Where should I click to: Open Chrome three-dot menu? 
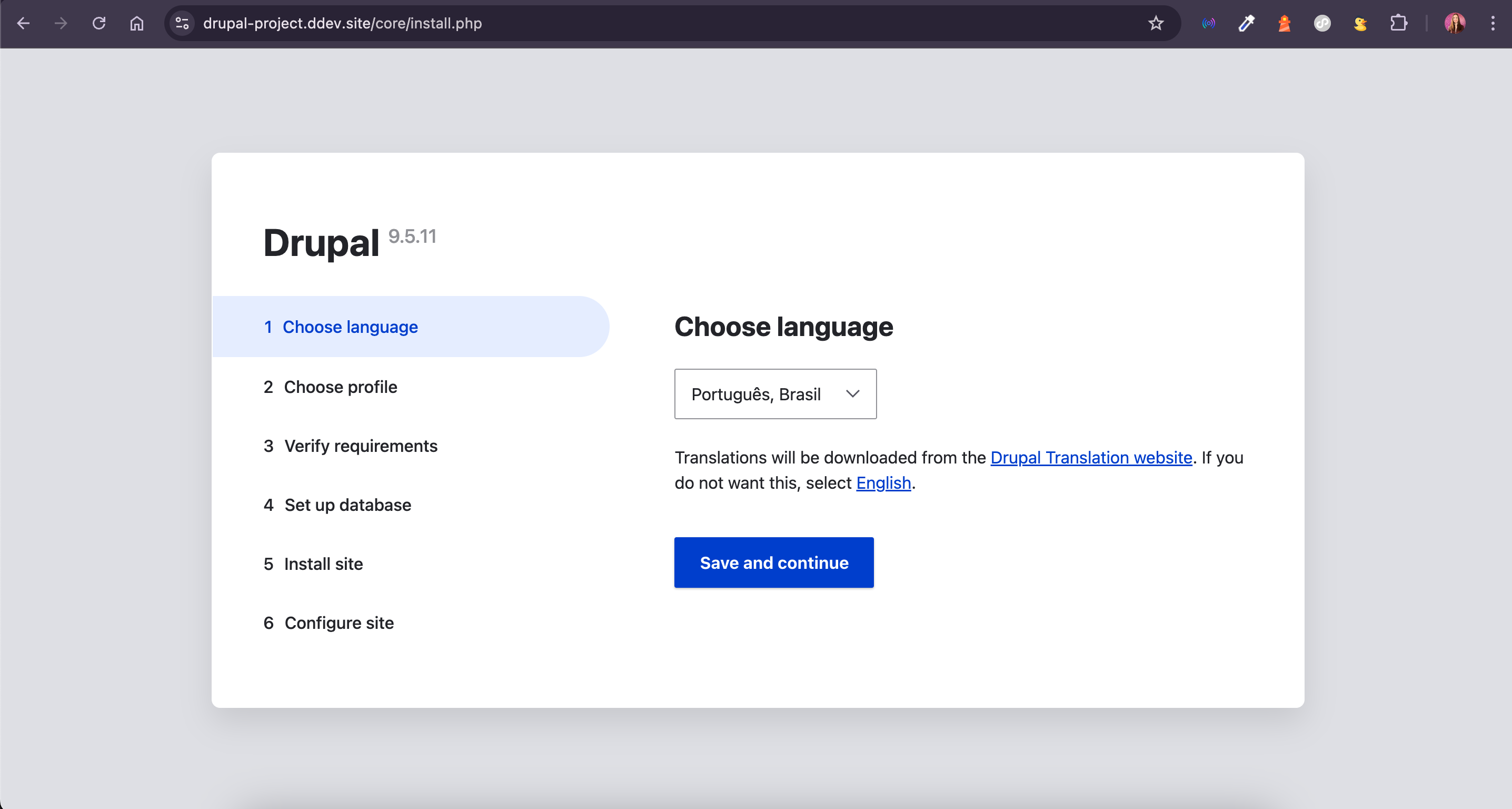1493,24
